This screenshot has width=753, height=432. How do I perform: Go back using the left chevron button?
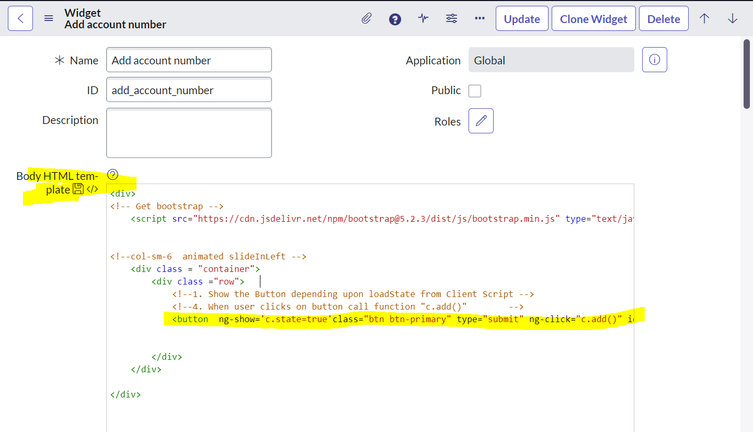pyautogui.click(x=20, y=19)
